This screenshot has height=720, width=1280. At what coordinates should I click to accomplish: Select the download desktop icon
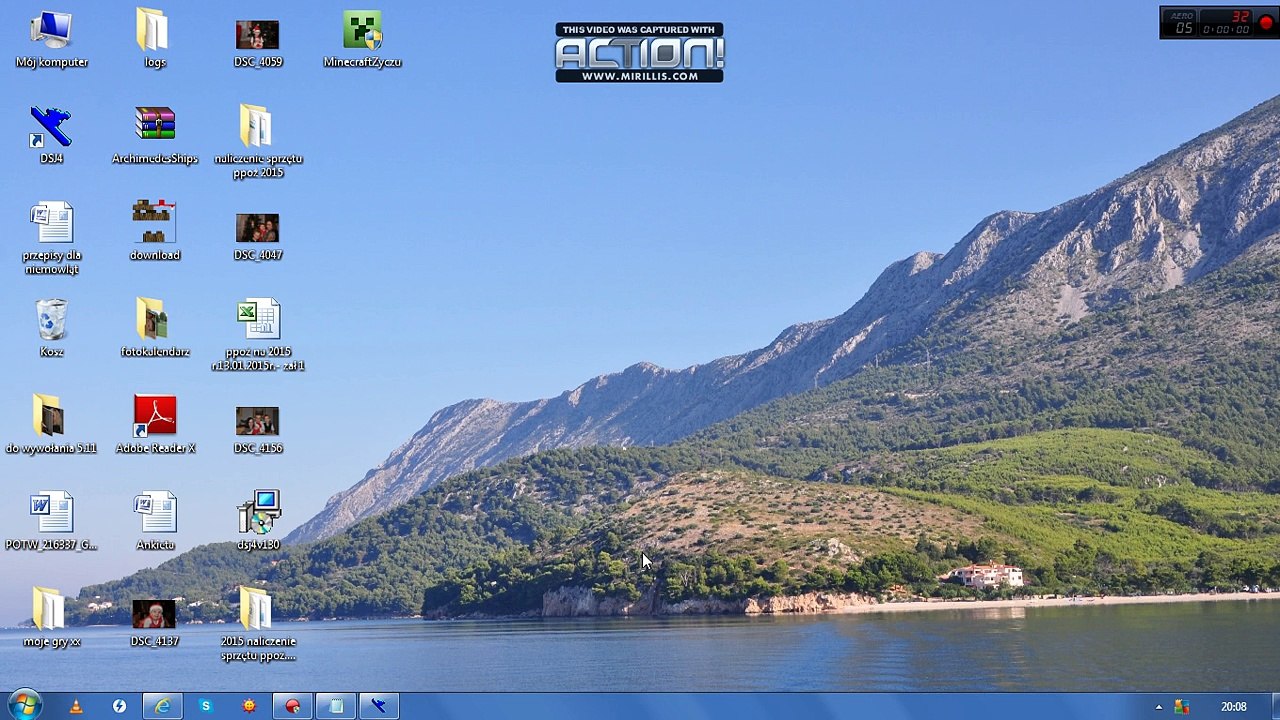click(155, 232)
